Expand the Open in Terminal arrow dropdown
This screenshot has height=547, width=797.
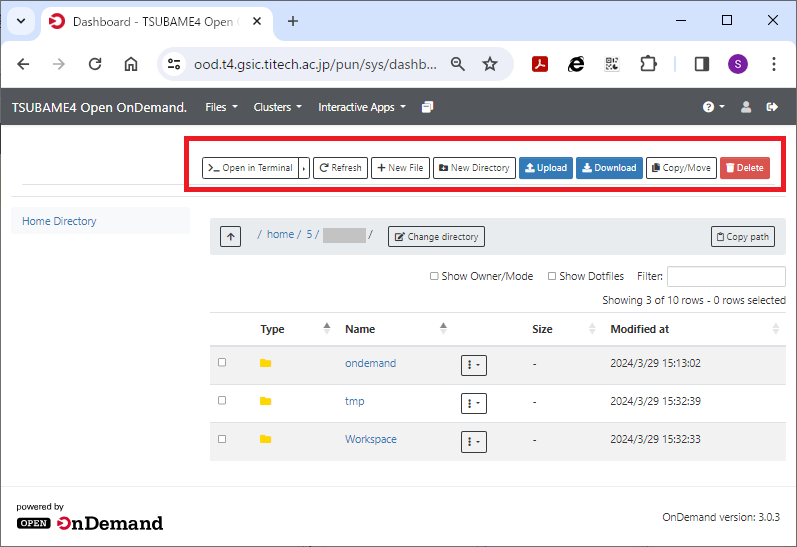[304, 168]
